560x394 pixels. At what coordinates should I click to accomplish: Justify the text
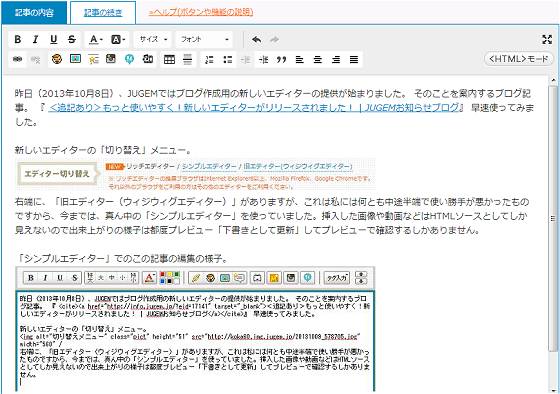(x=354, y=59)
